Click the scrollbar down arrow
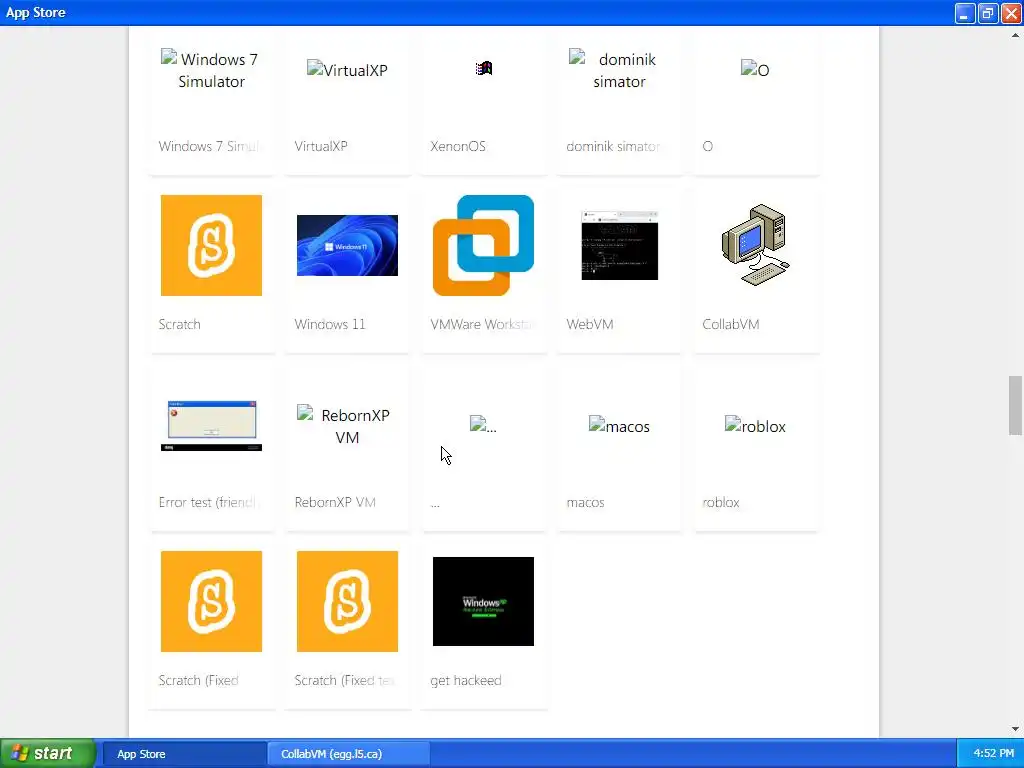The height and width of the screenshot is (768, 1024). 1016,729
